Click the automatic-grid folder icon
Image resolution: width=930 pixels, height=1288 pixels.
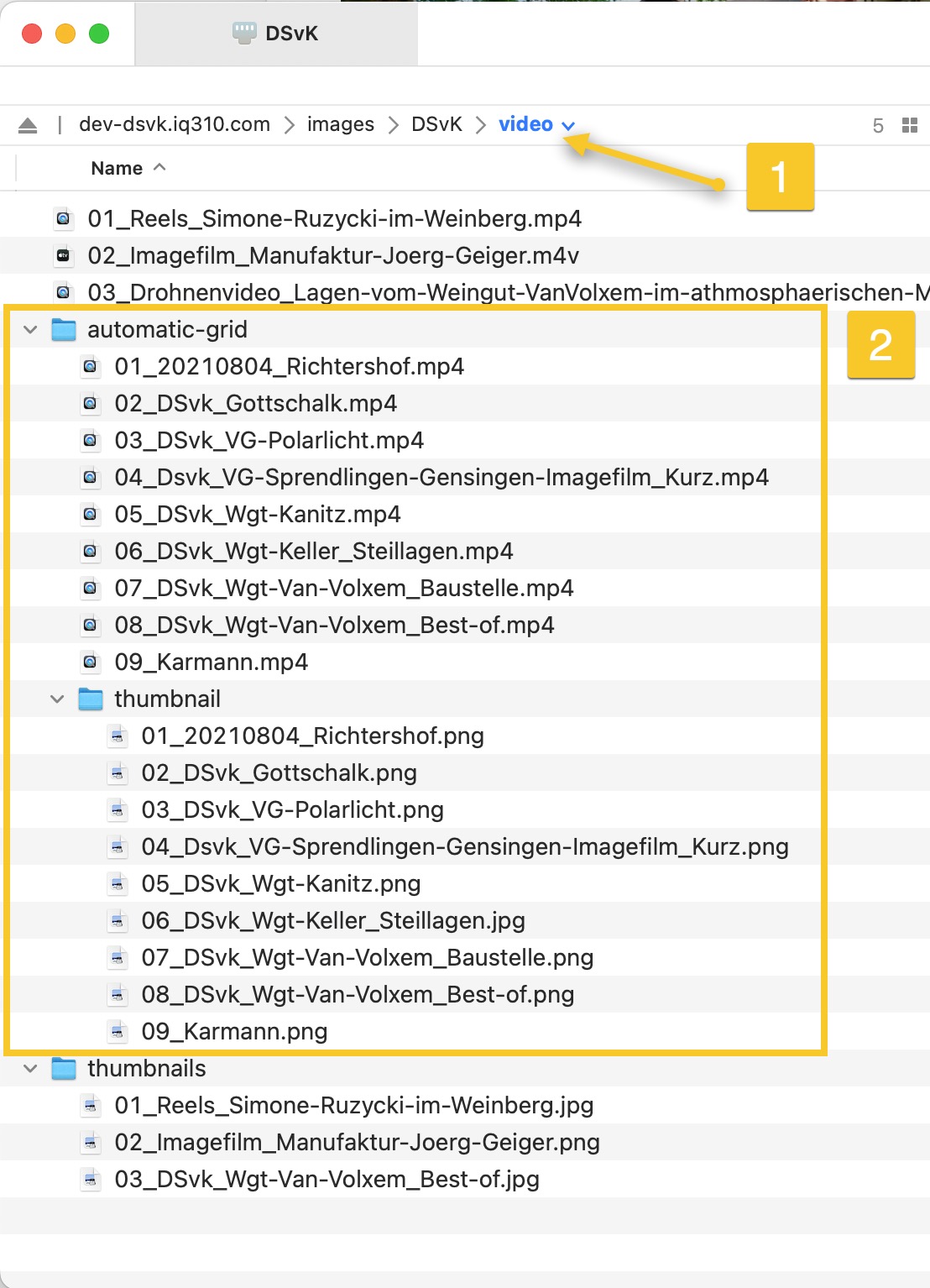64,330
